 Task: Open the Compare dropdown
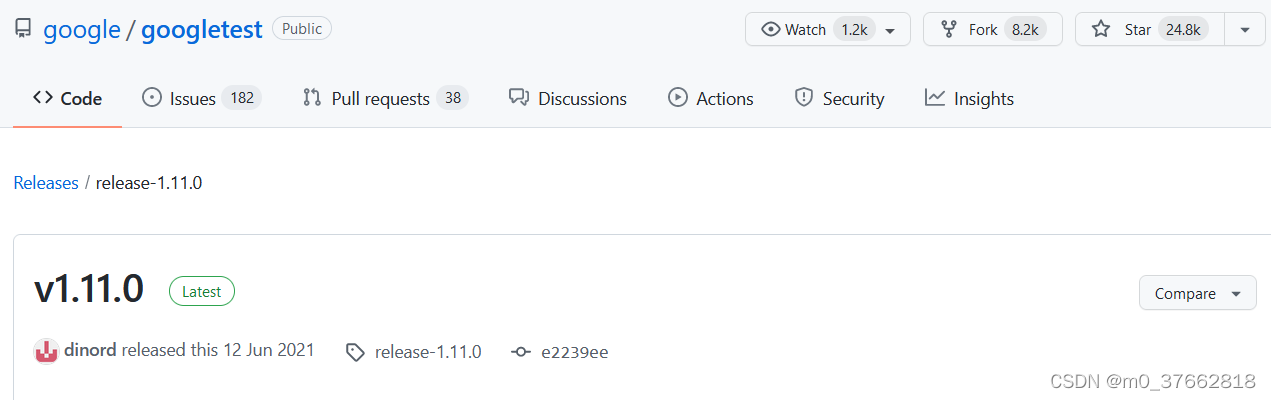point(1197,294)
